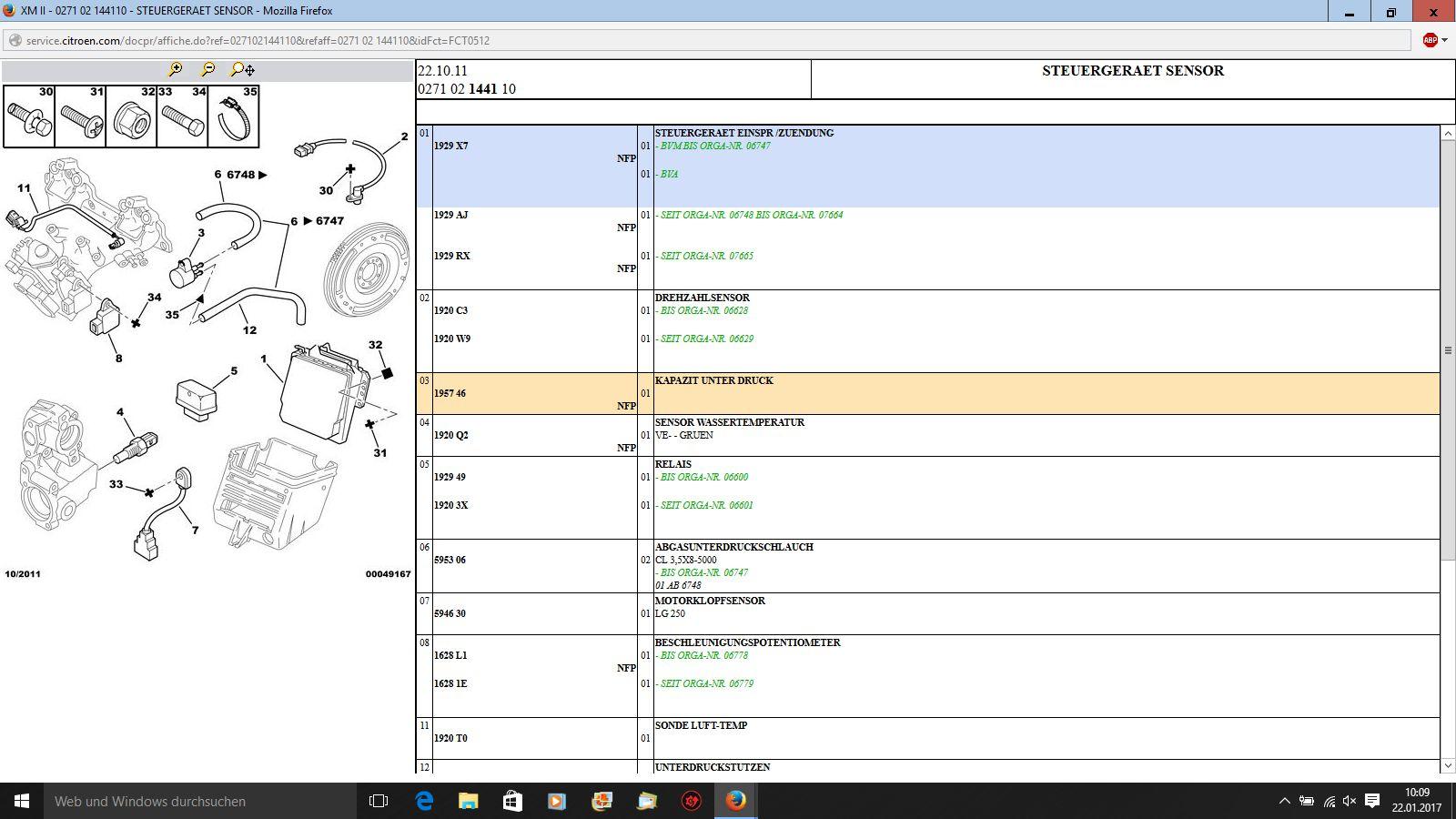Click part number 1920 C3

point(450,310)
